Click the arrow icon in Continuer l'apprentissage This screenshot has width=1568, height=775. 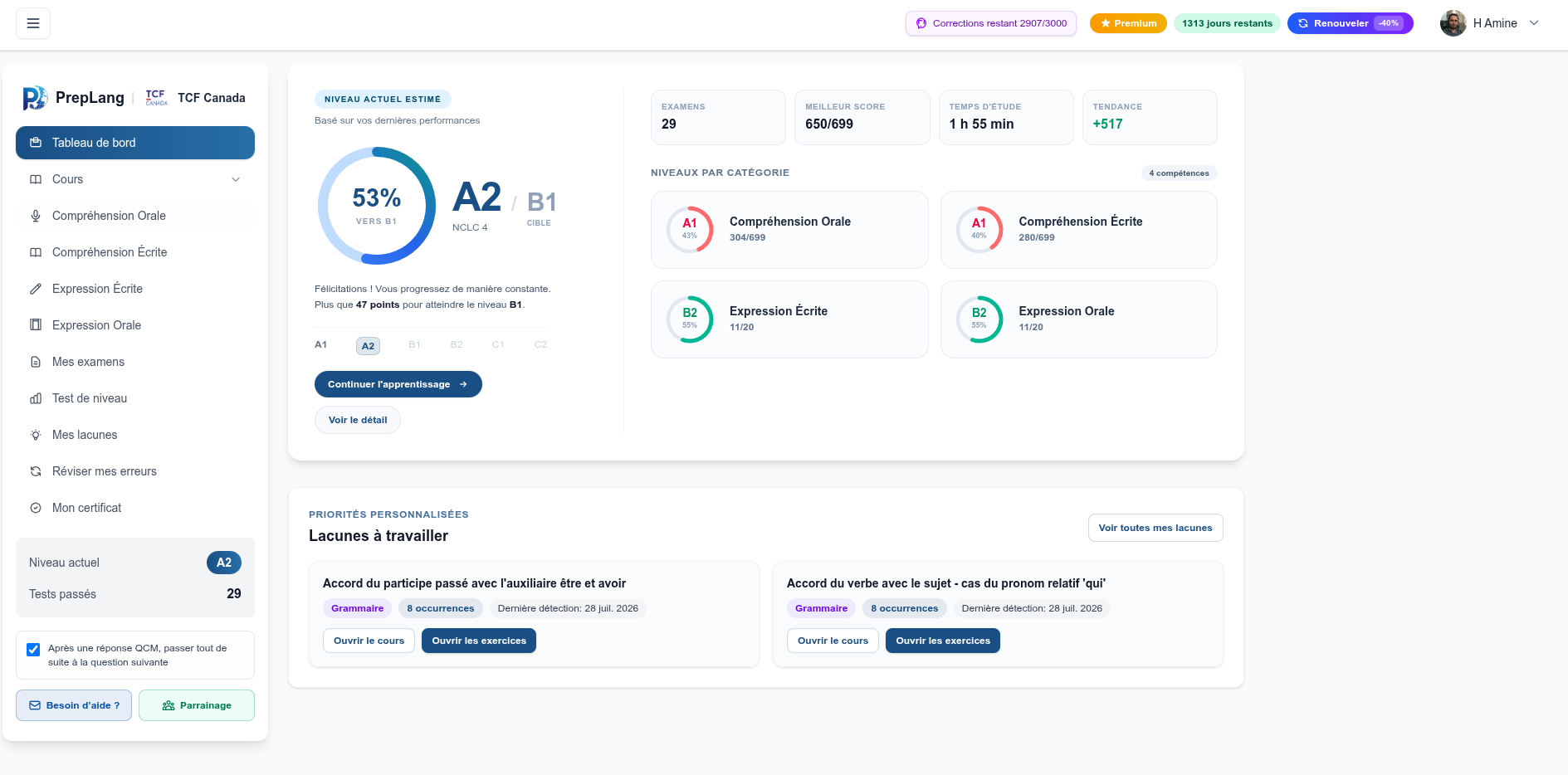pyautogui.click(x=463, y=384)
